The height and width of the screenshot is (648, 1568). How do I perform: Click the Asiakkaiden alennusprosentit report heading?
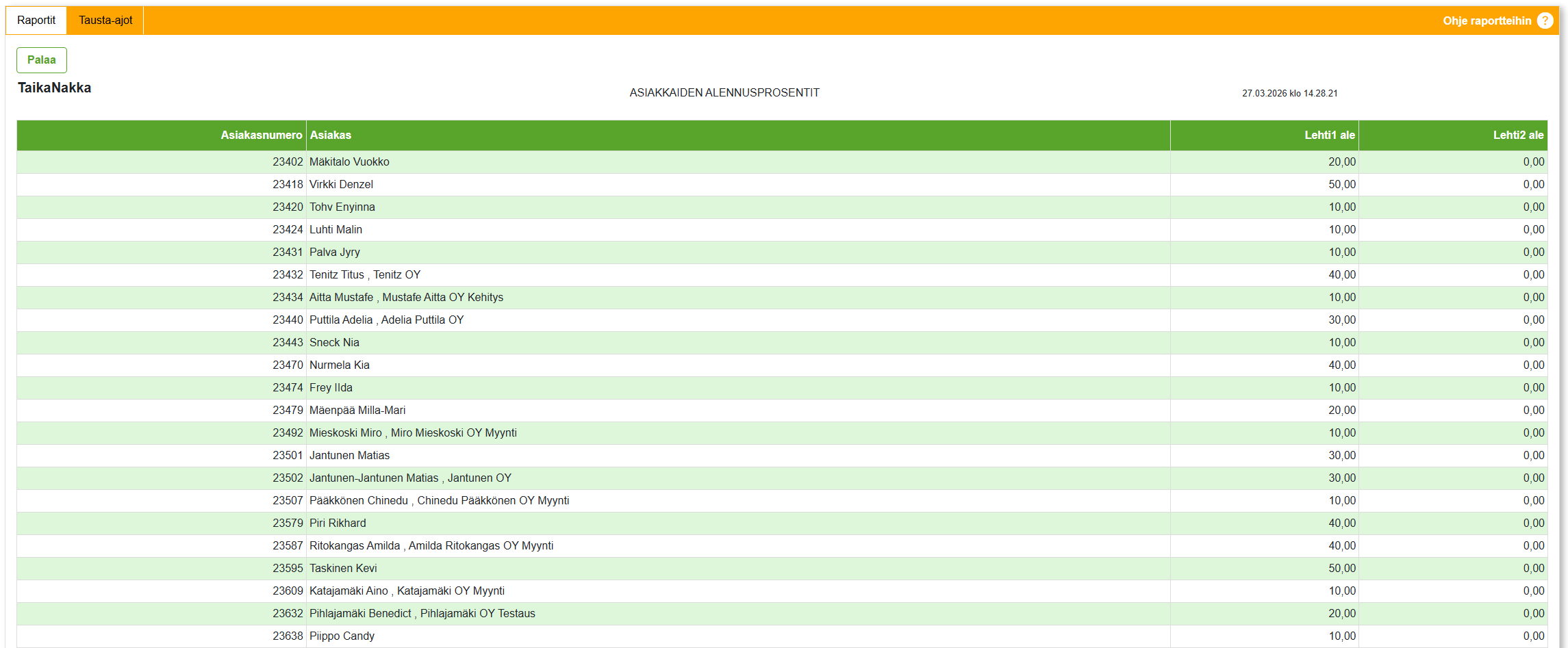click(x=724, y=93)
